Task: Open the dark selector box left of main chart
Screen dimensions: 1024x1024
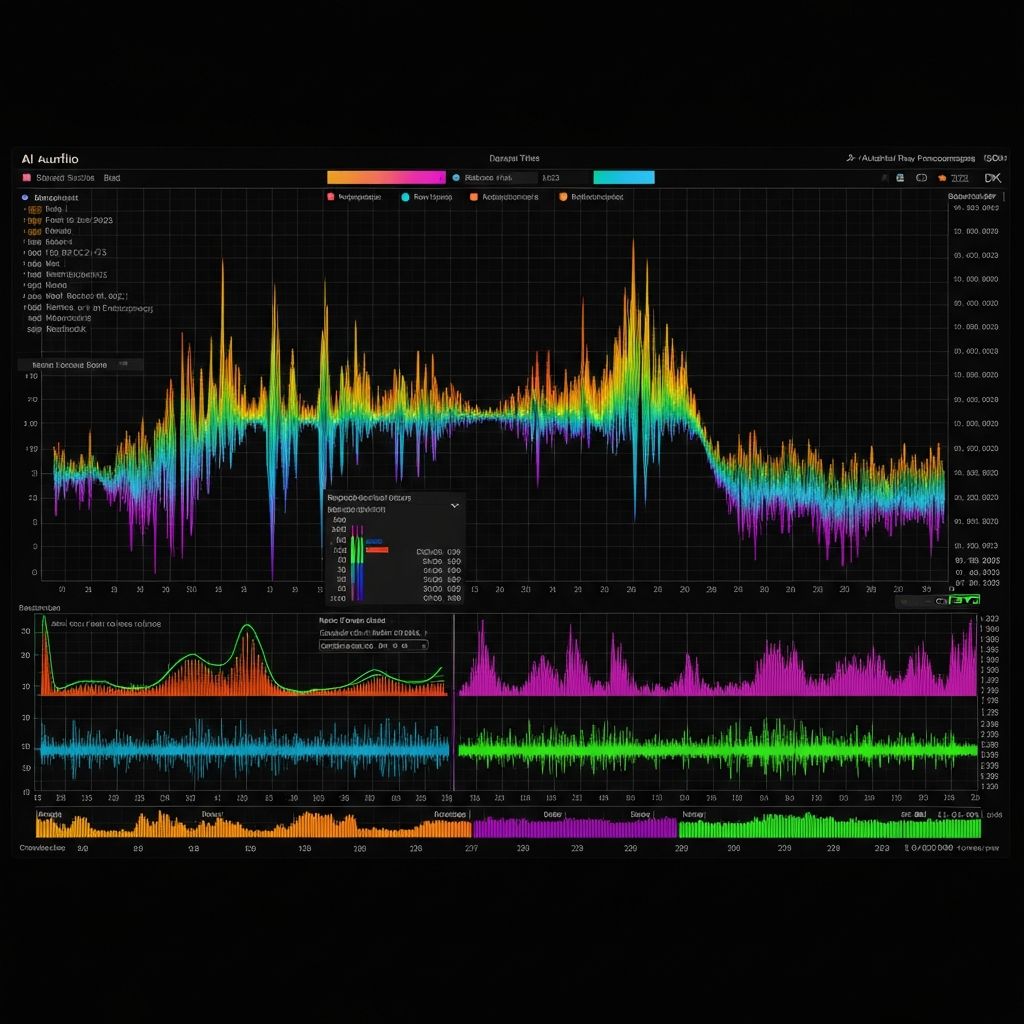Action: tap(81, 365)
